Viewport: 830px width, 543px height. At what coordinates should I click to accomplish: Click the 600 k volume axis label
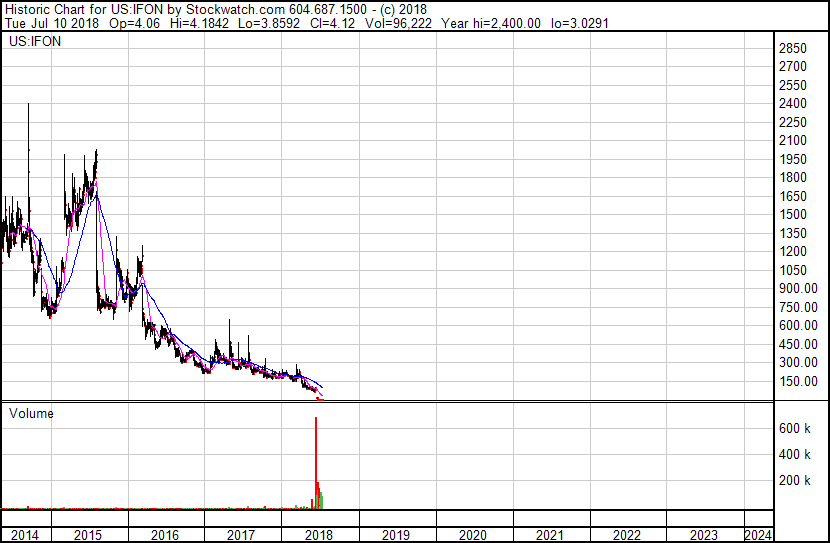(x=794, y=429)
